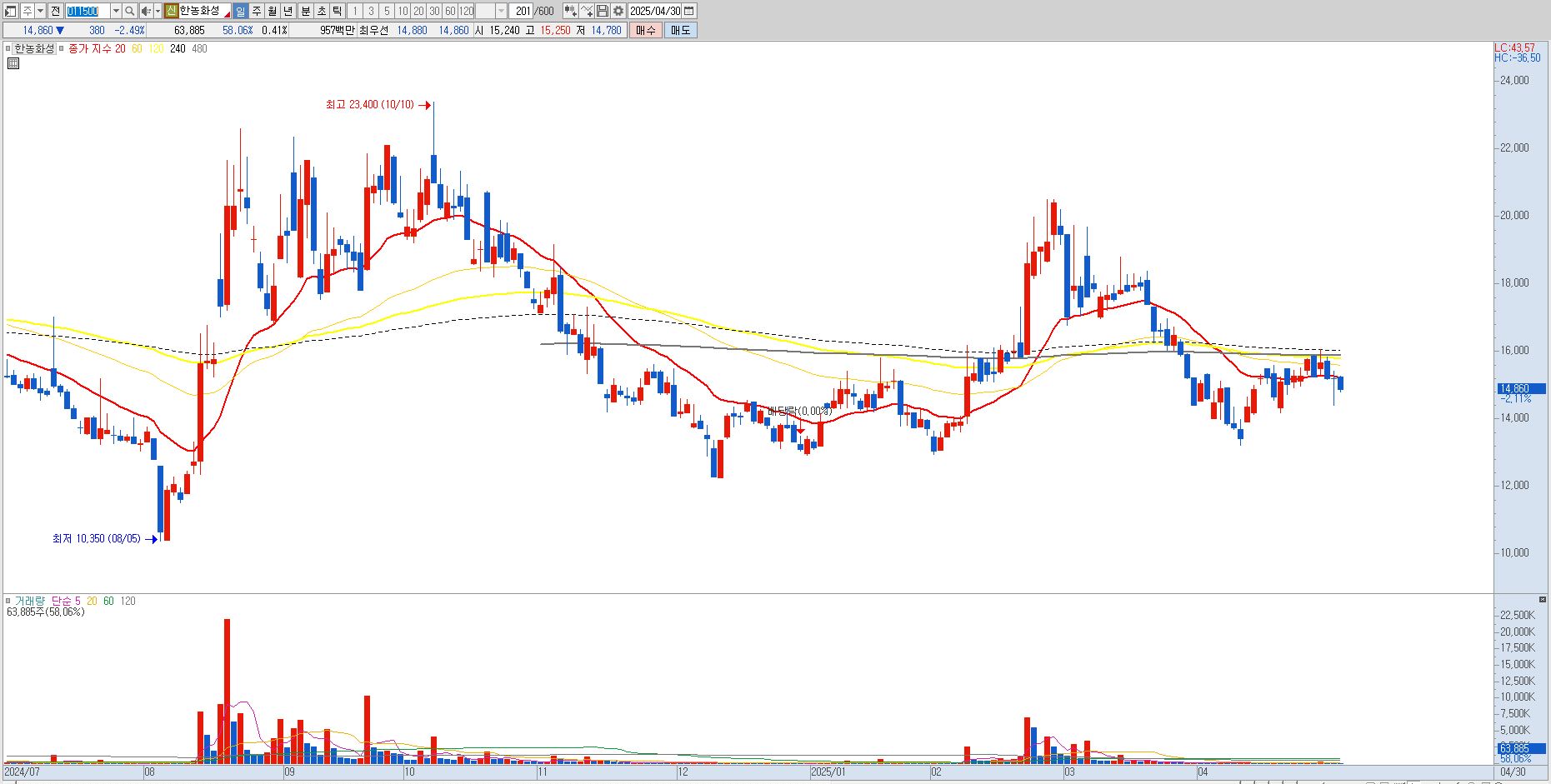Viewport: 1551px width, 784px height.
Task: Click the 신 badge icon before the stock name
Action: (x=171, y=11)
